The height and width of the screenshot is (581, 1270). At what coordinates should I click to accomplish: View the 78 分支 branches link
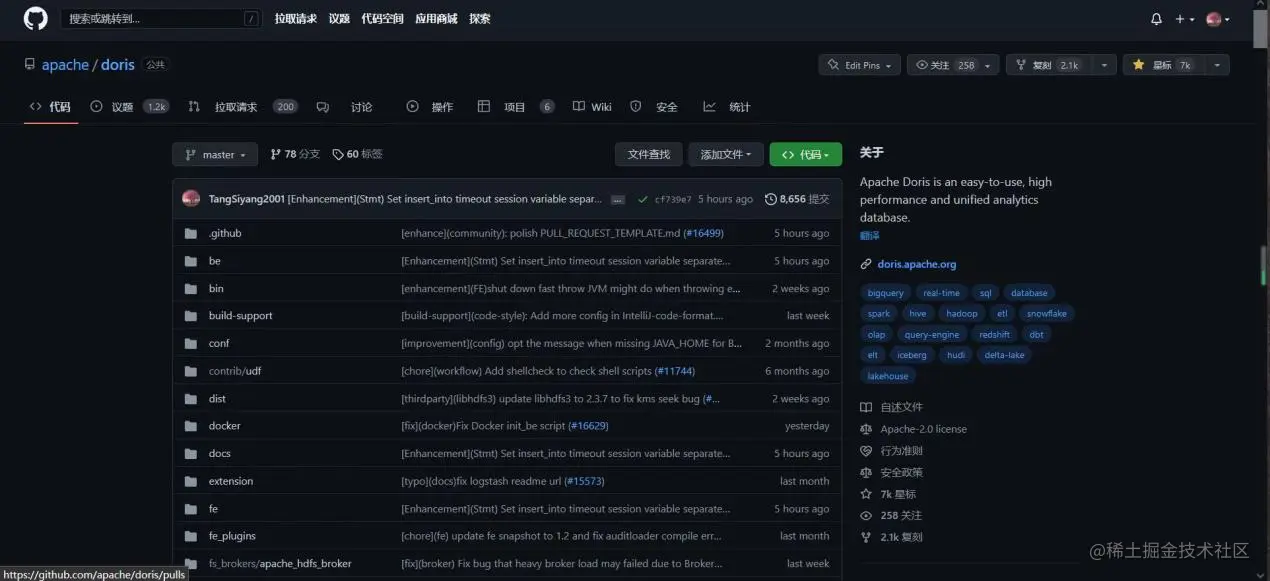(x=296, y=154)
